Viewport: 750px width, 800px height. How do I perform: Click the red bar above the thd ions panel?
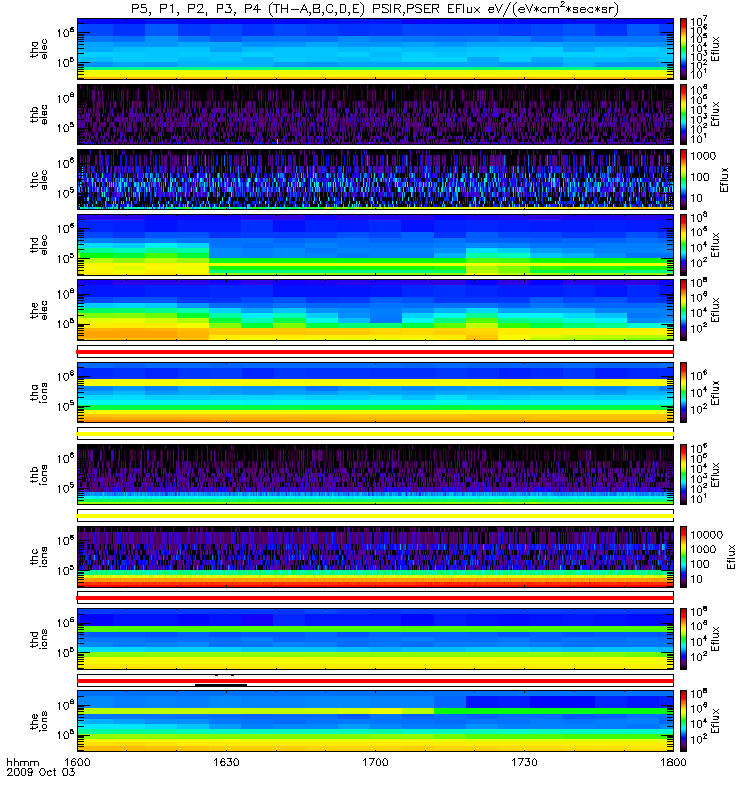(376, 598)
